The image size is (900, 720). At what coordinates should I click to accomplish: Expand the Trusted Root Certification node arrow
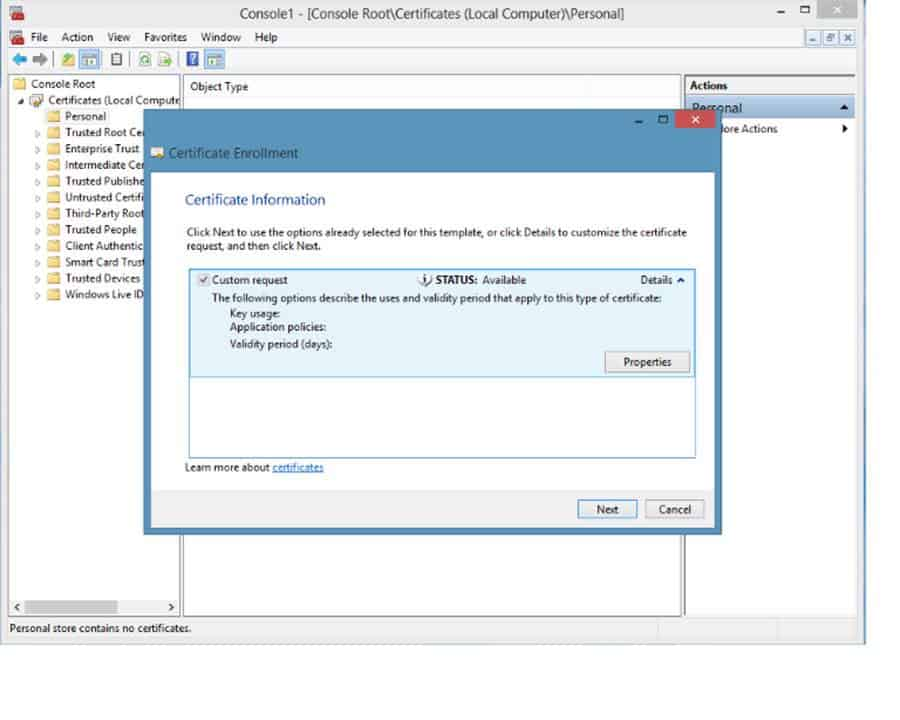[37, 133]
